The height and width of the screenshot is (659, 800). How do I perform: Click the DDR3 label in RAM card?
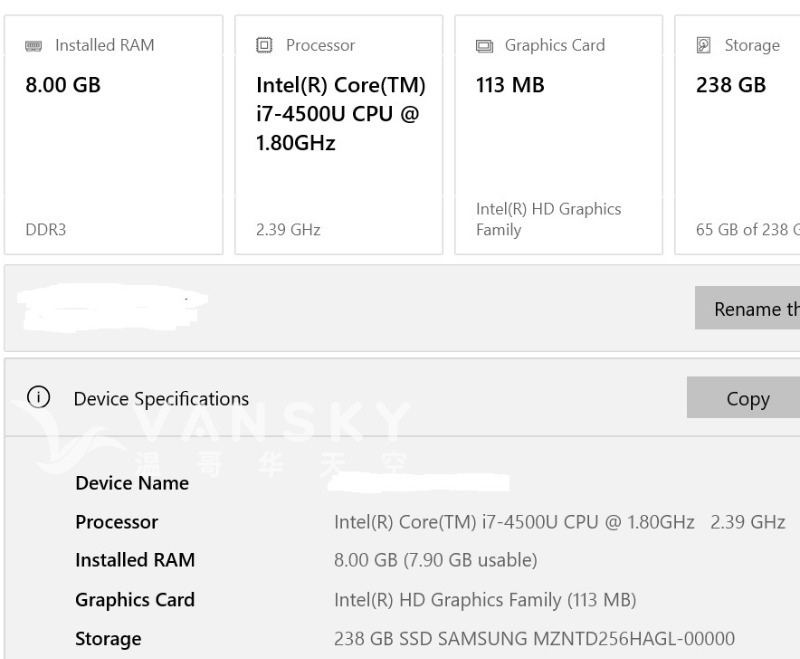pos(46,229)
